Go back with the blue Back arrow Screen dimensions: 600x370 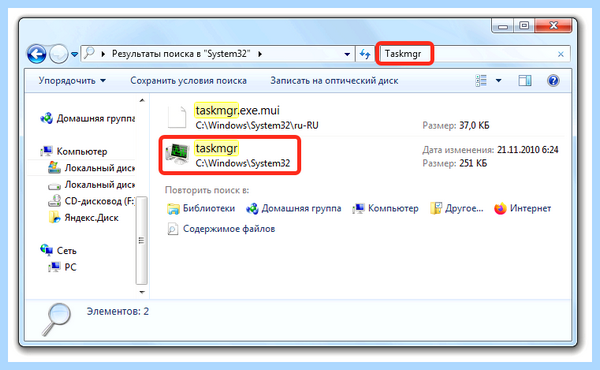coord(36,54)
